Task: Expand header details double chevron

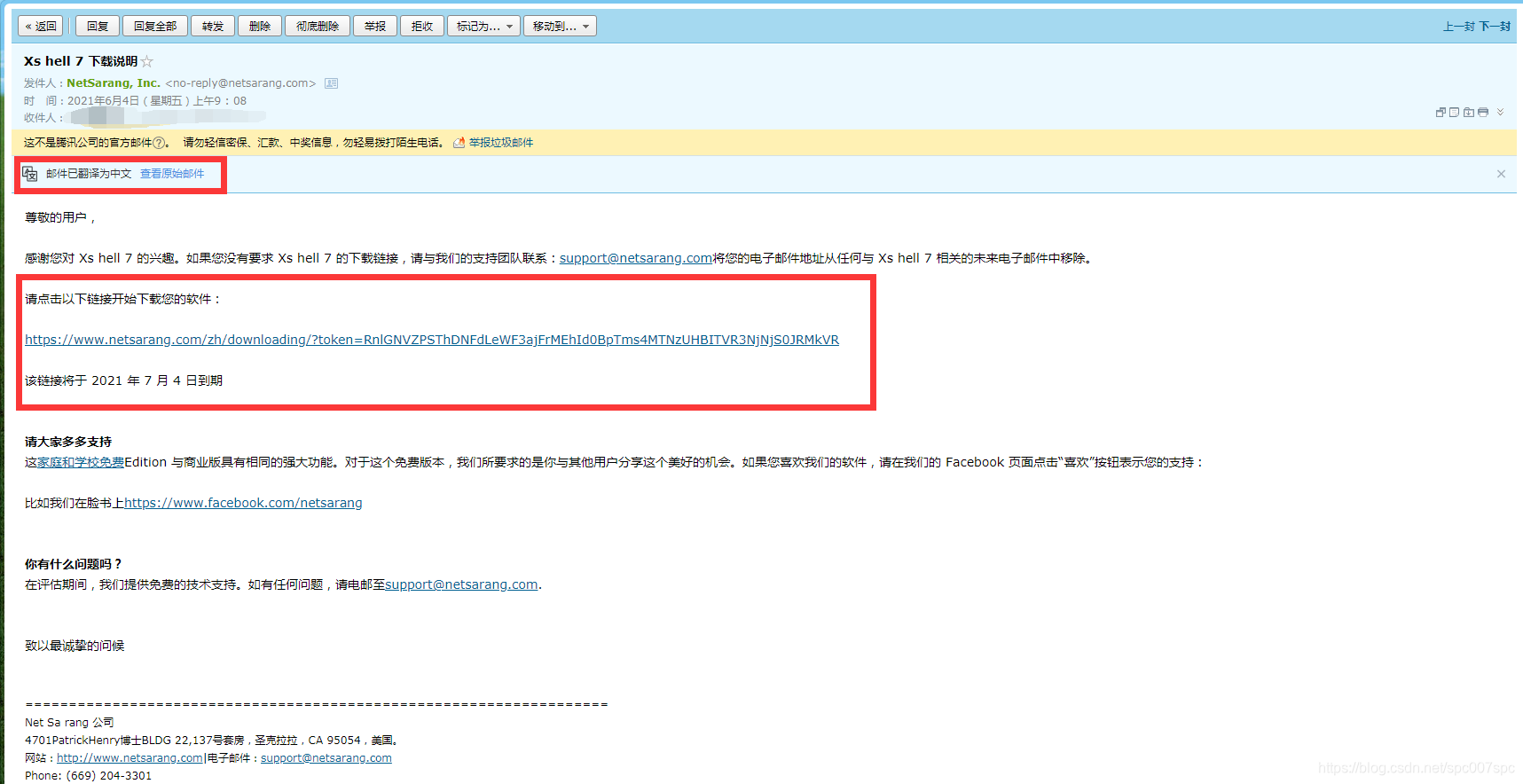Action: click(x=1500, y=113)
